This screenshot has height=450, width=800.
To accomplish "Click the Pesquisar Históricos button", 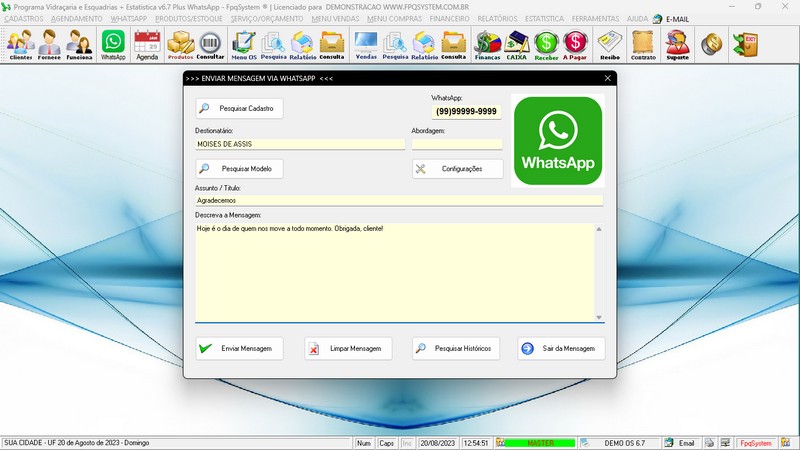I will point(456,348).
